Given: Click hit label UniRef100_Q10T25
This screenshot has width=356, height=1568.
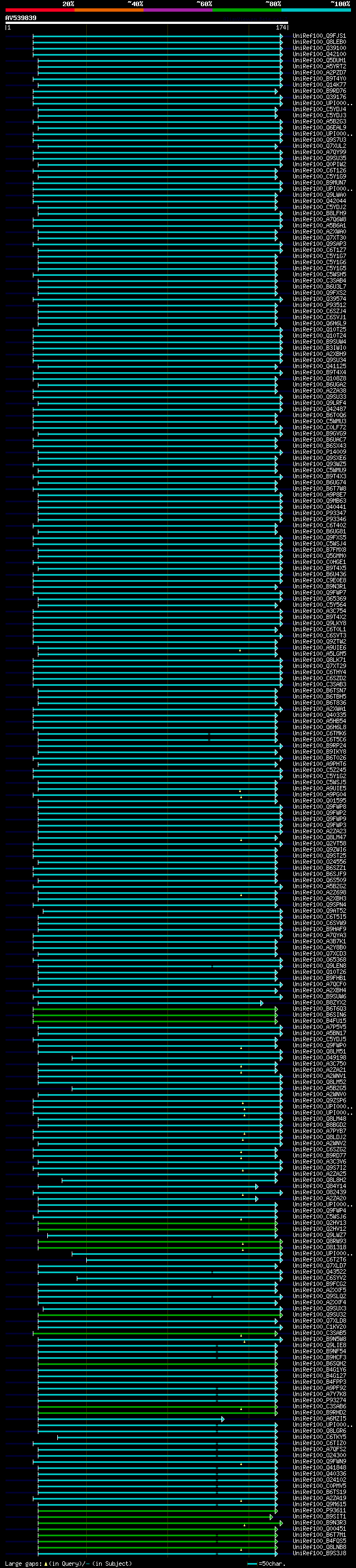Looking at the screenshot, I should coord(319,330).
